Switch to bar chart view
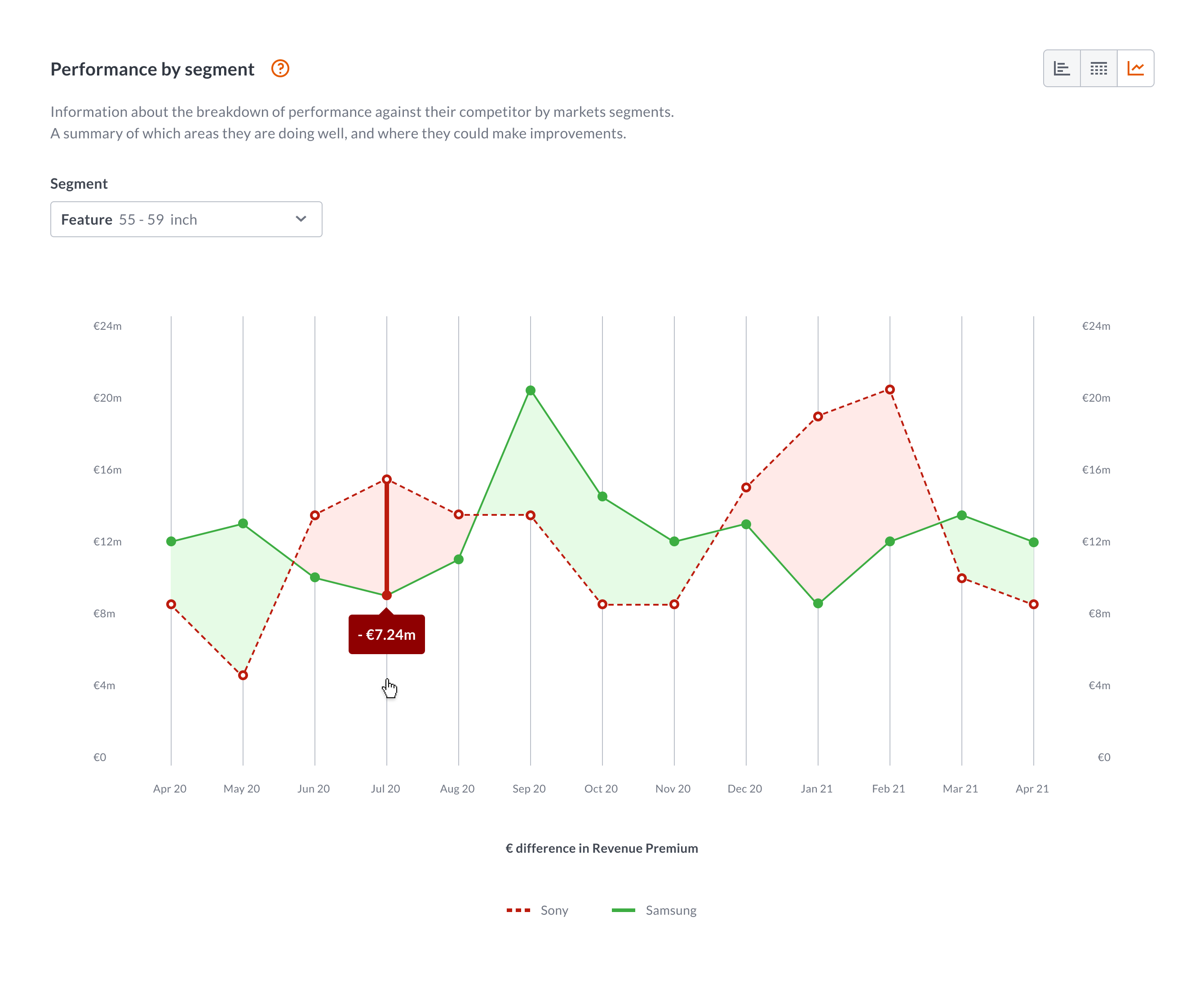 click(x=1062, y=69)
